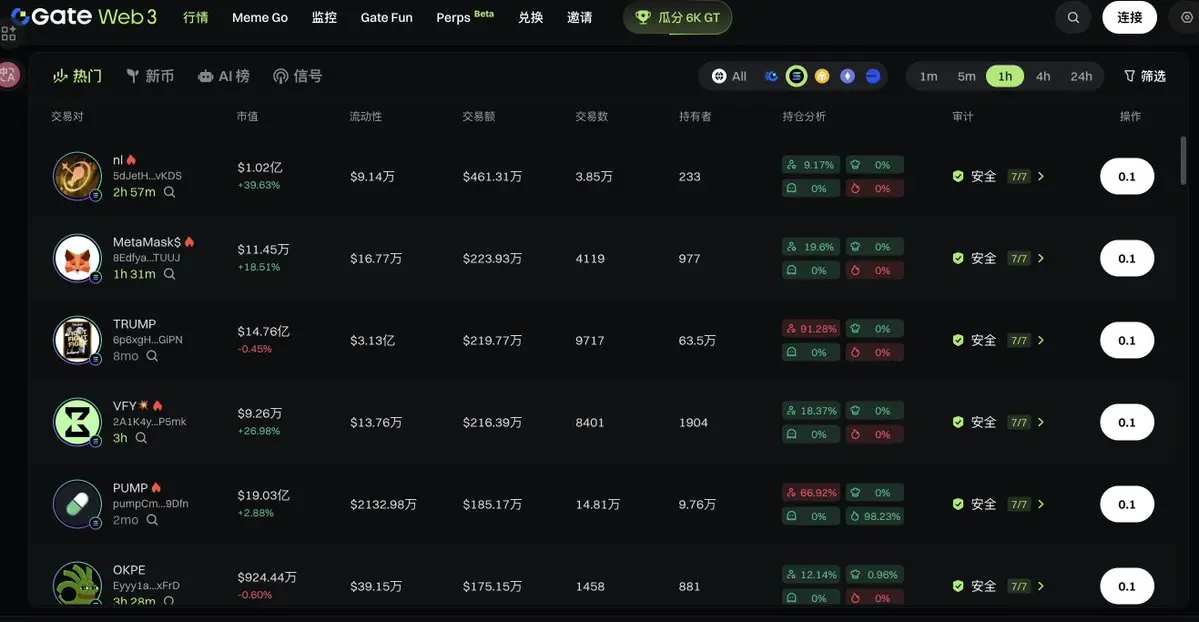This screenshot has height=622, width=1199.
Task: Click the 0.1 buy button for nl
Action: click(1127, 176)
